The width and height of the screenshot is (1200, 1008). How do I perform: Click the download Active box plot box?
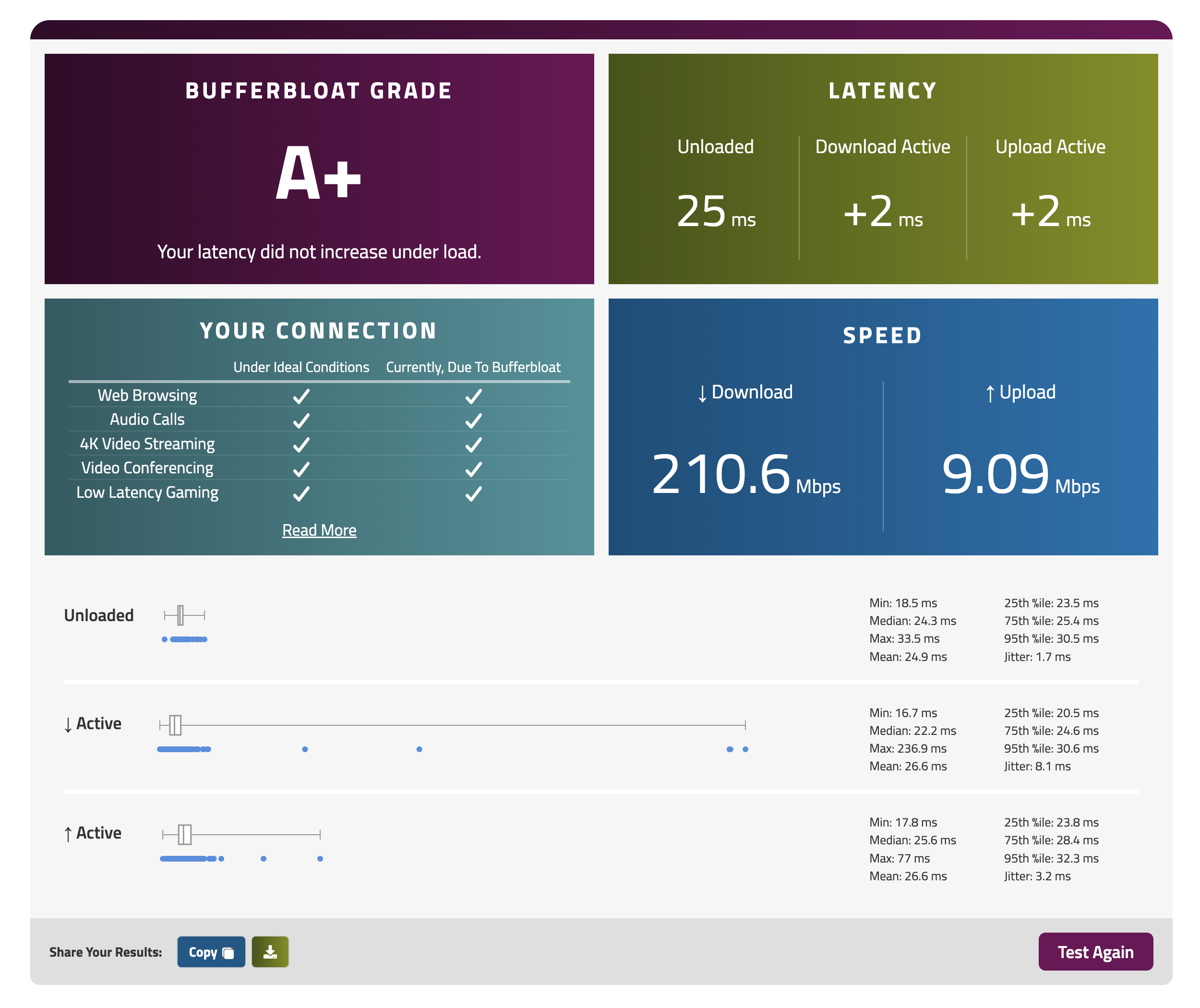pos(175,725)
